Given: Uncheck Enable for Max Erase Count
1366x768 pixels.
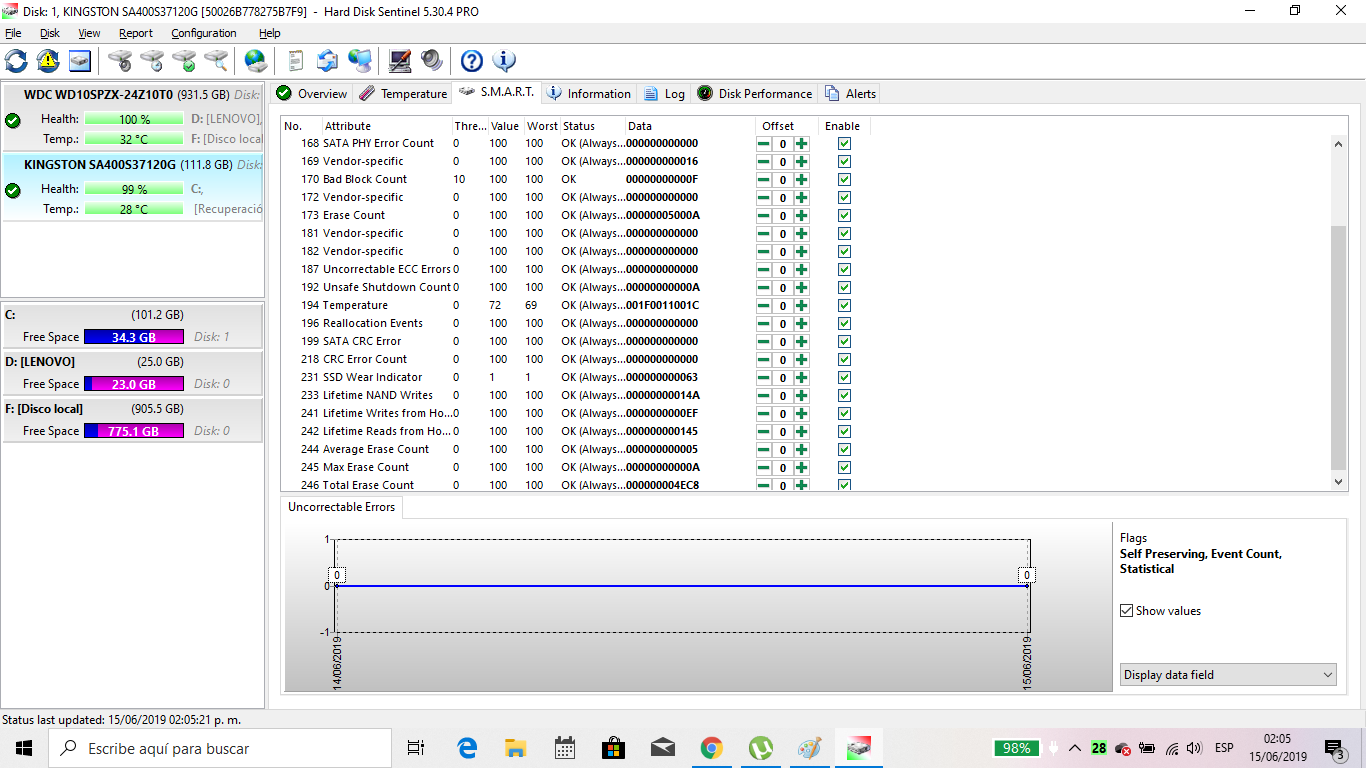Looking at the screenshot, I should tap(844, 467).
